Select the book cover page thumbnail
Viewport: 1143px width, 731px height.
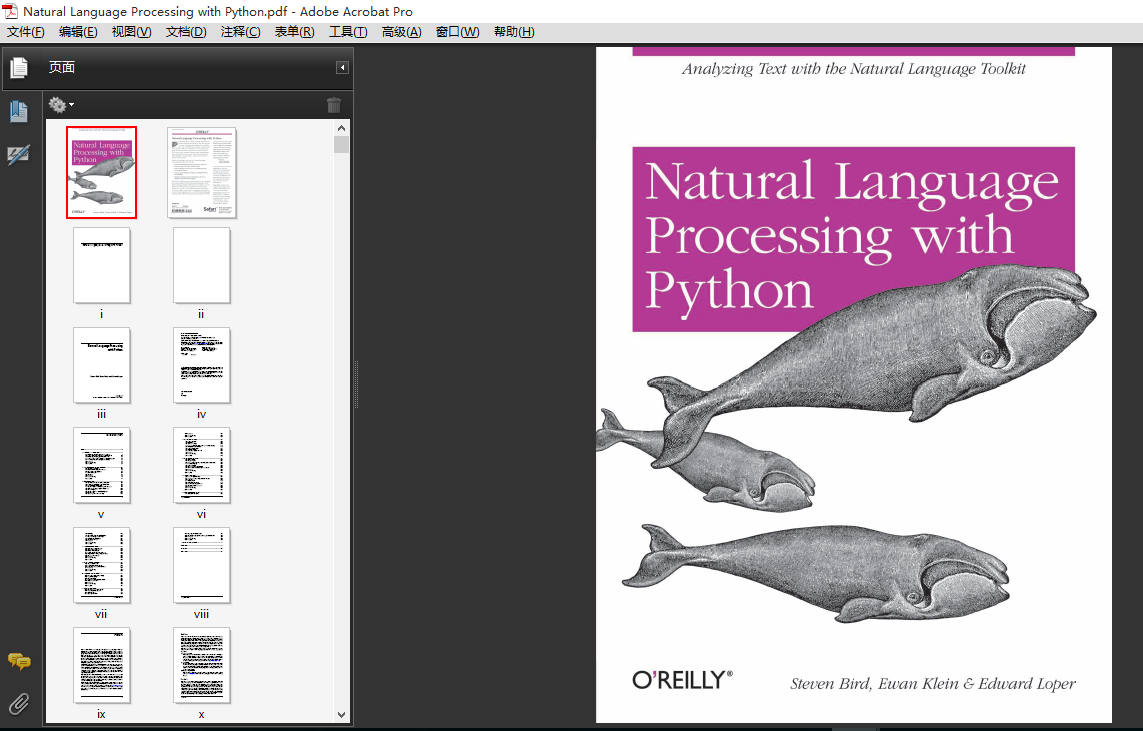click(101, 172)
